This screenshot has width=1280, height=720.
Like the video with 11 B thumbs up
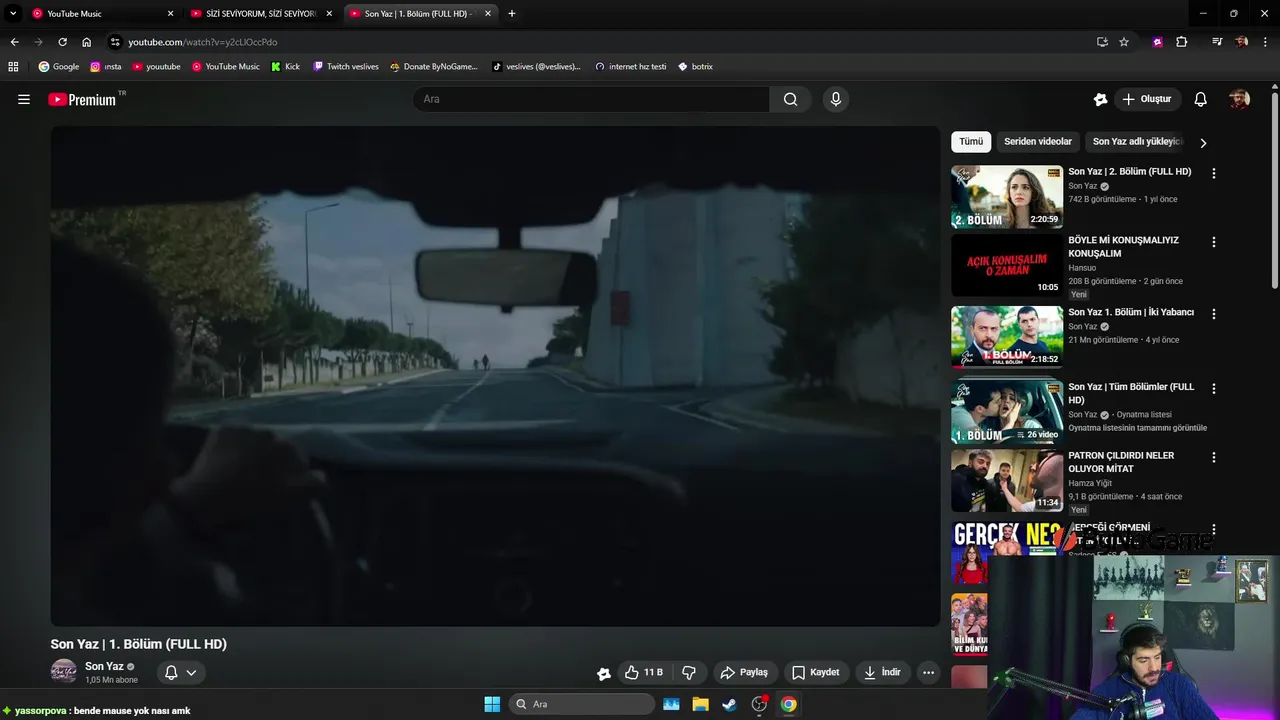tap(644, 673)
